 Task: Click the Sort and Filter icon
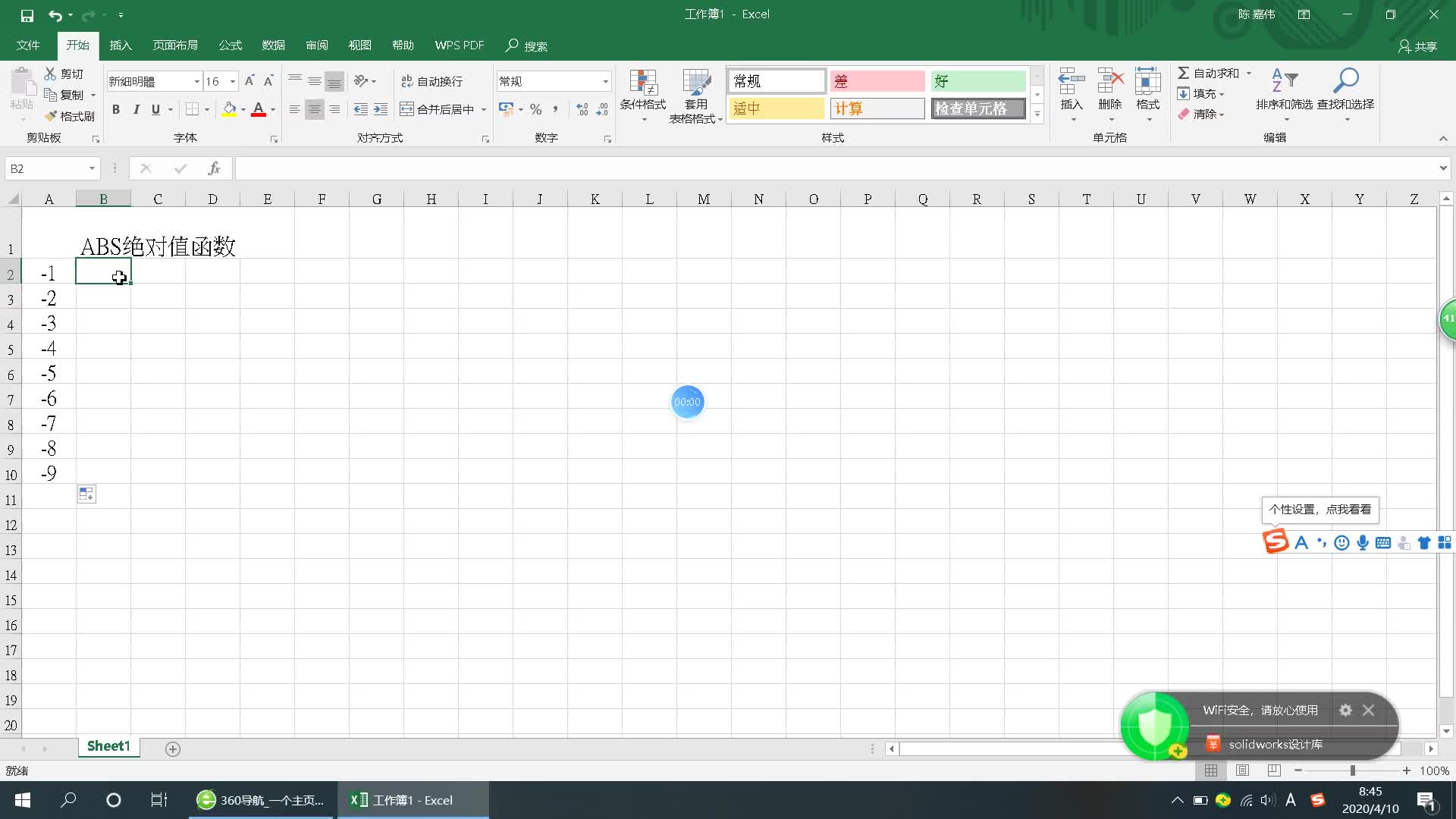1284,80
